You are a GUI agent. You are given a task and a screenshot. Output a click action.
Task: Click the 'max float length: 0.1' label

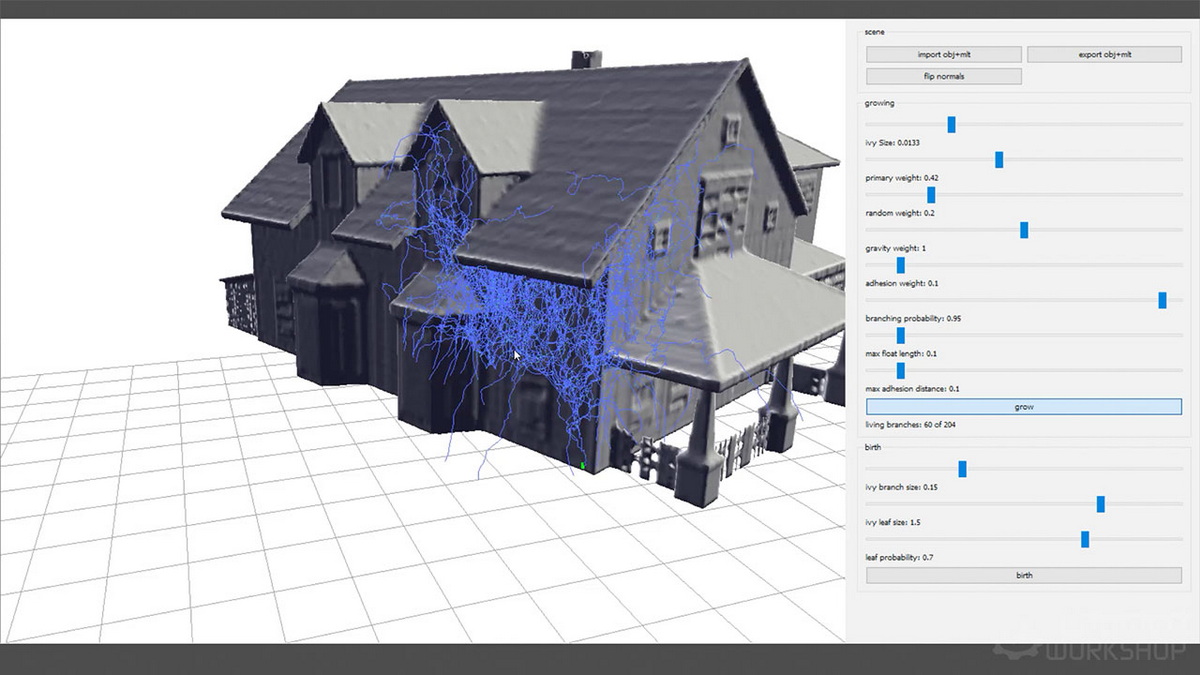click(901, 353)
